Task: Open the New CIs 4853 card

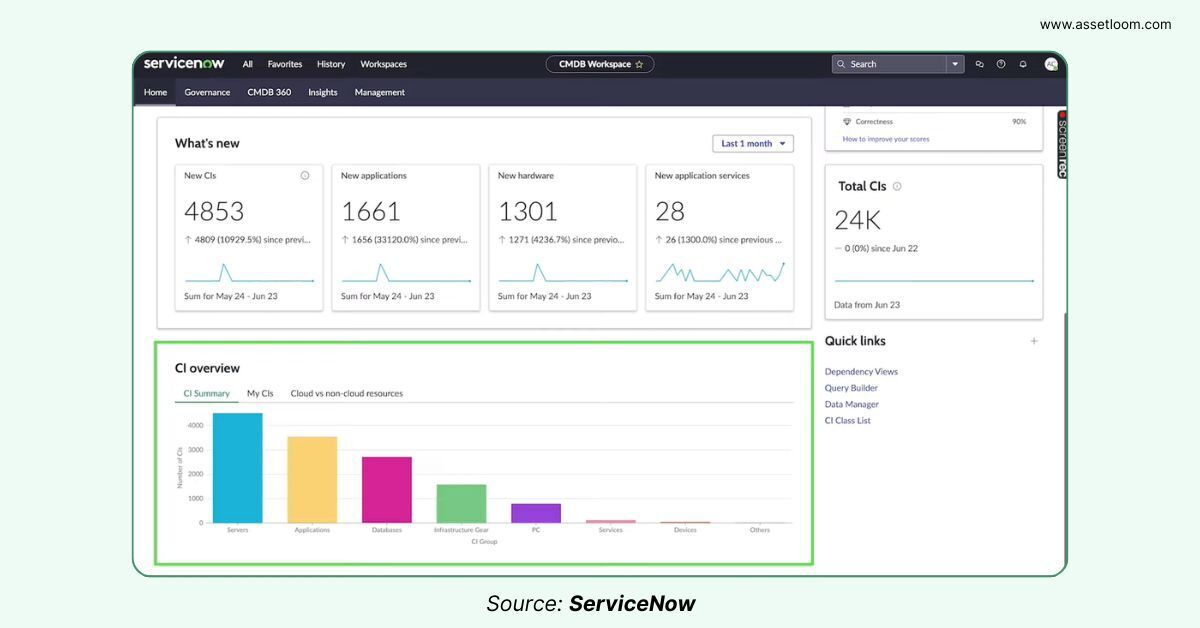Action: [249, 238]
